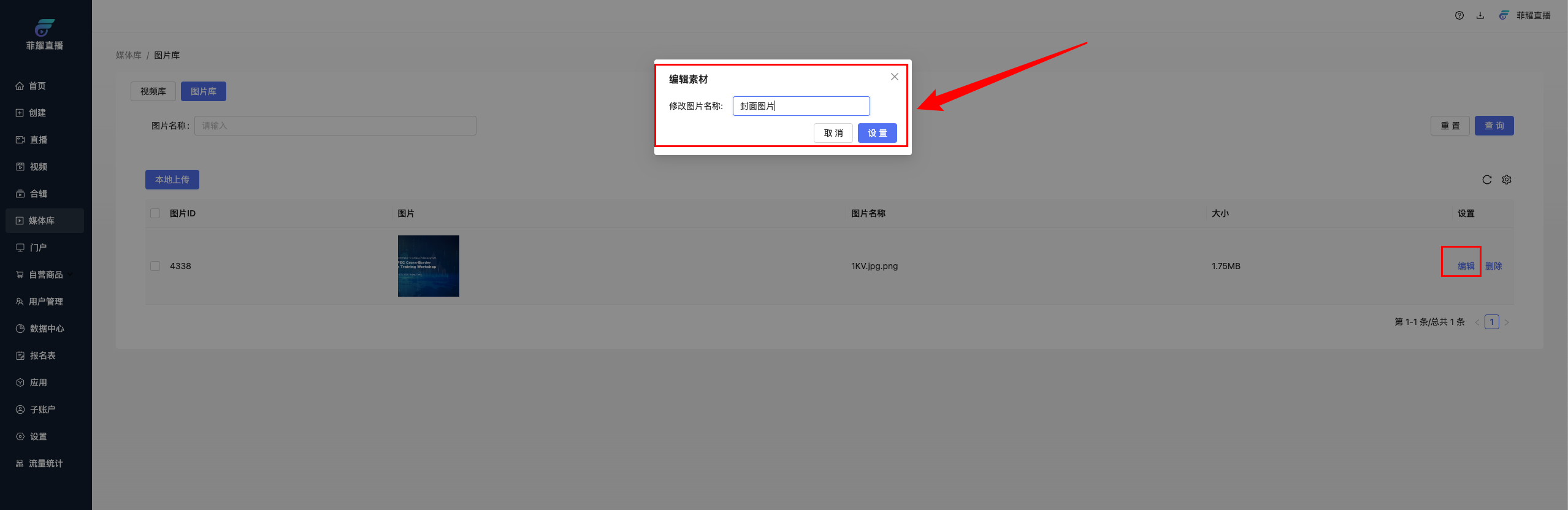Click the 修改图片名称 input field
Image resolution: width=1568 pixels, height=510 pixels.
[801, 106]
